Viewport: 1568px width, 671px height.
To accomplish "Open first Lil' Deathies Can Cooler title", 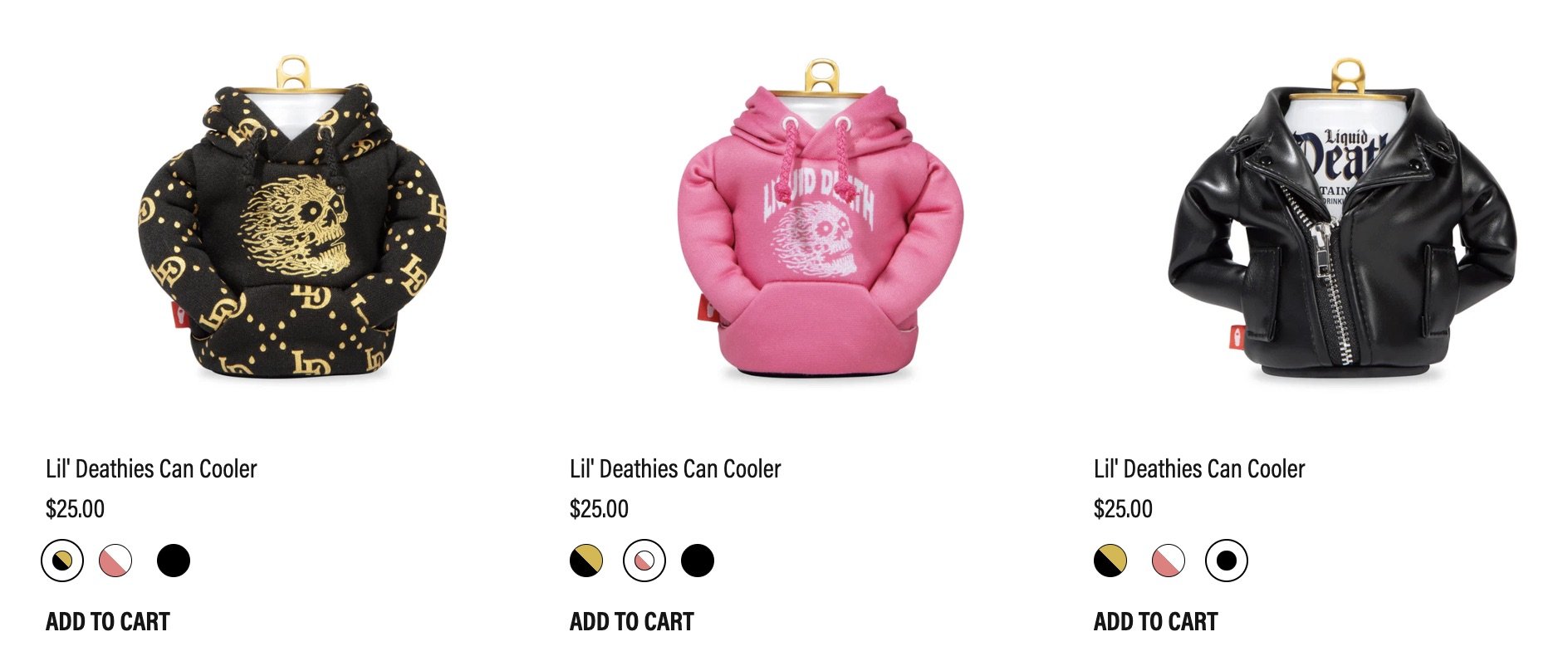I will [x=151, y=469].
